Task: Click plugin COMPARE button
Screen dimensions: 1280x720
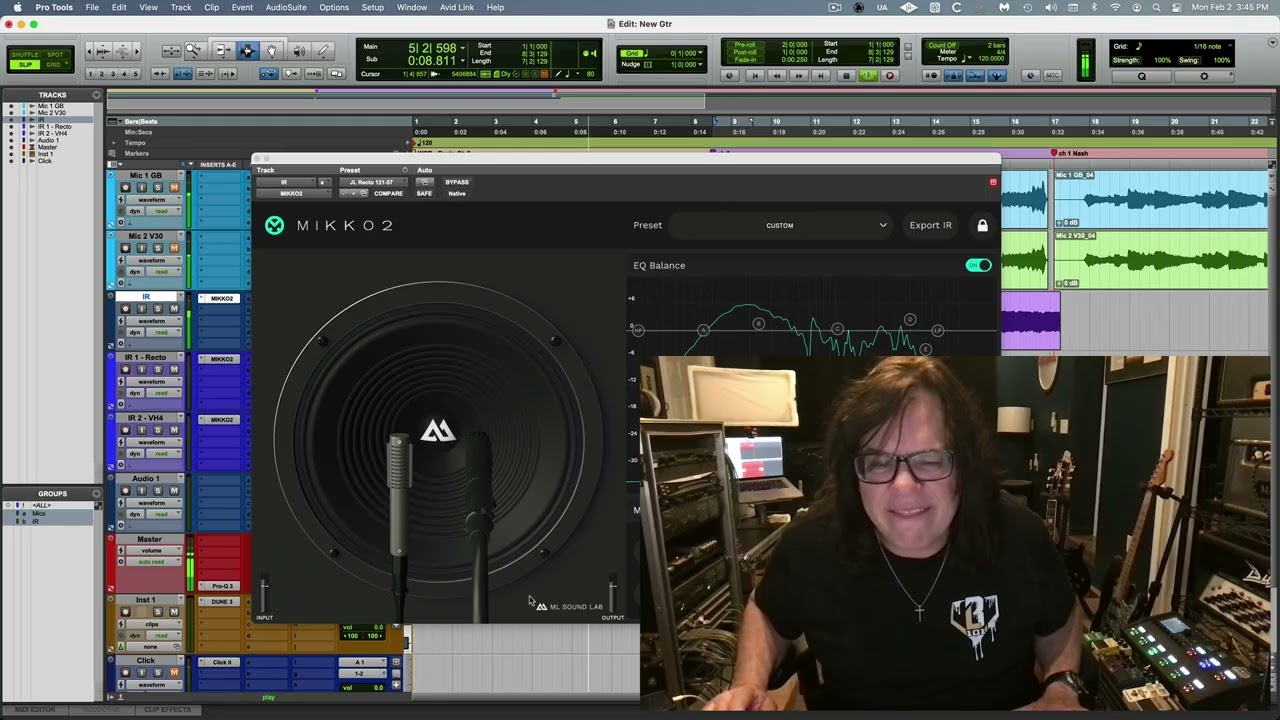Action: point(388,193)
